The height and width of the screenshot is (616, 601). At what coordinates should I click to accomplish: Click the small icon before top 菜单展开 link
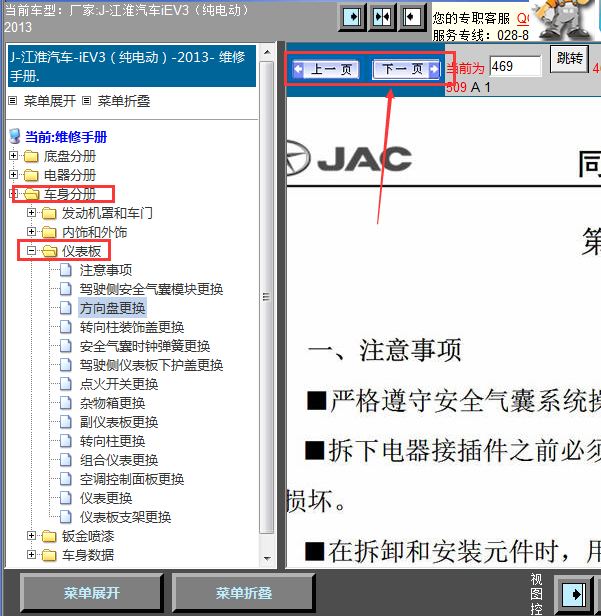(x=13, y=101)
